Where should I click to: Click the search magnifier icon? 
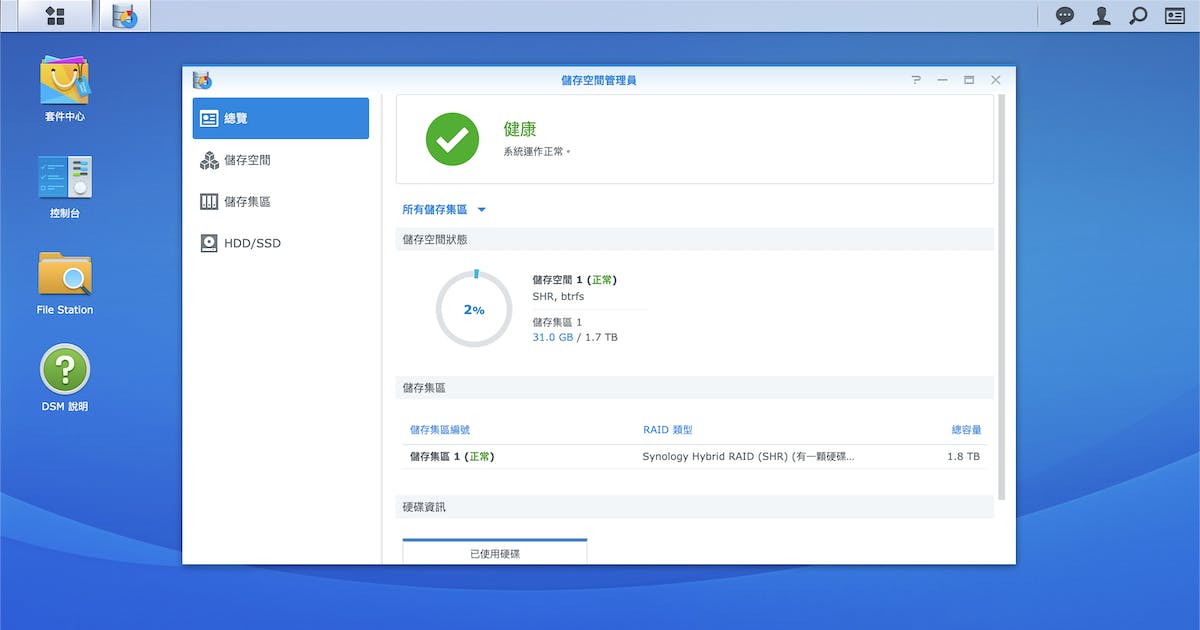(1138, 16)
